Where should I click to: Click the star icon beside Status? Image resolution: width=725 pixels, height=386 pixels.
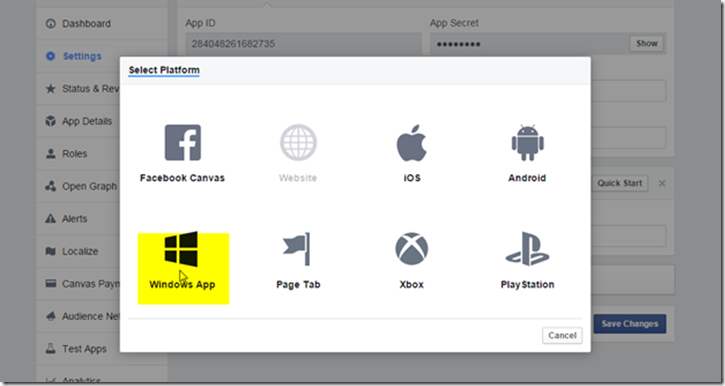coord(50,88)
